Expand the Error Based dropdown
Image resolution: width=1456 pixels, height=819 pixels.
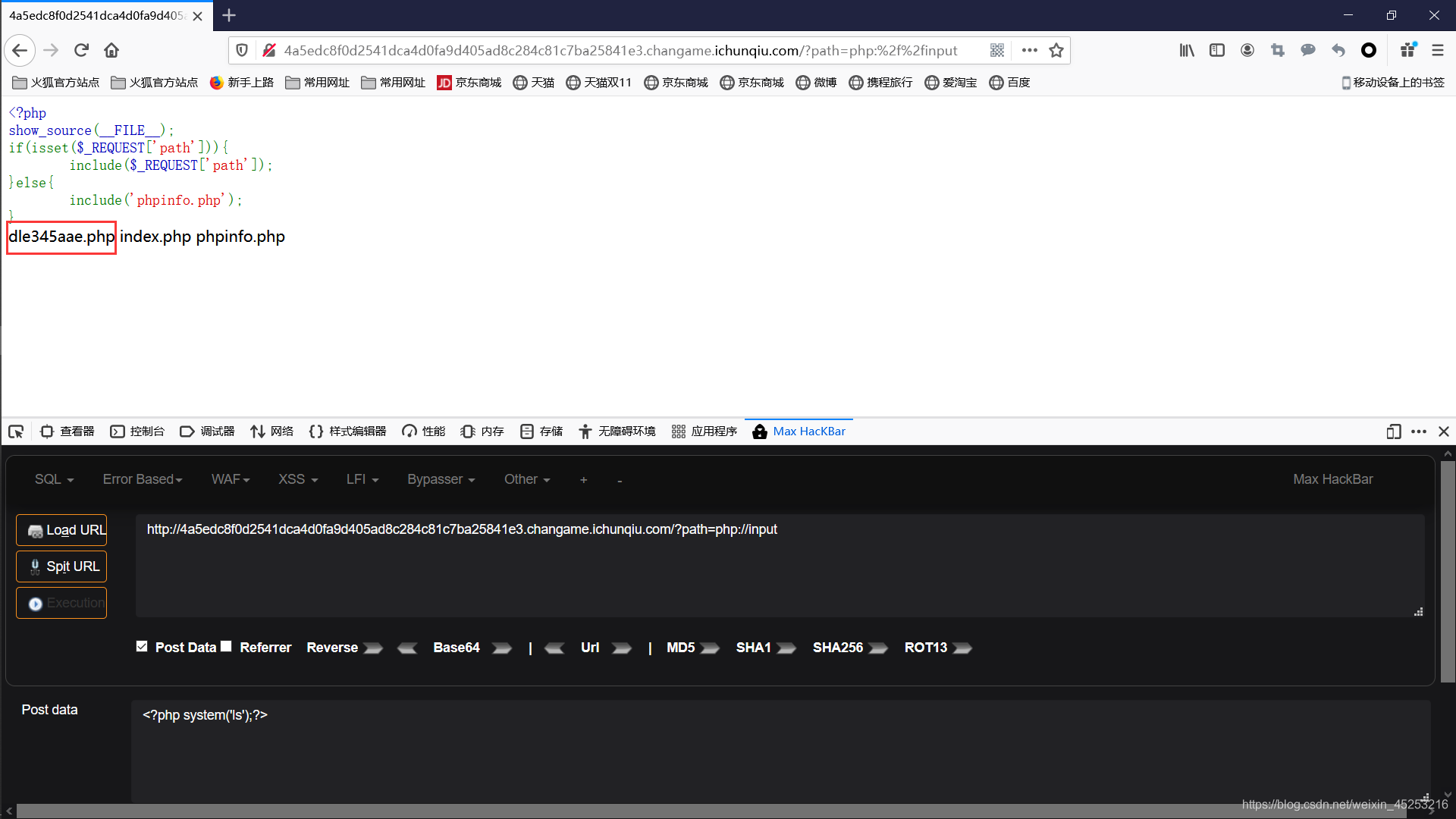(143, 479)
